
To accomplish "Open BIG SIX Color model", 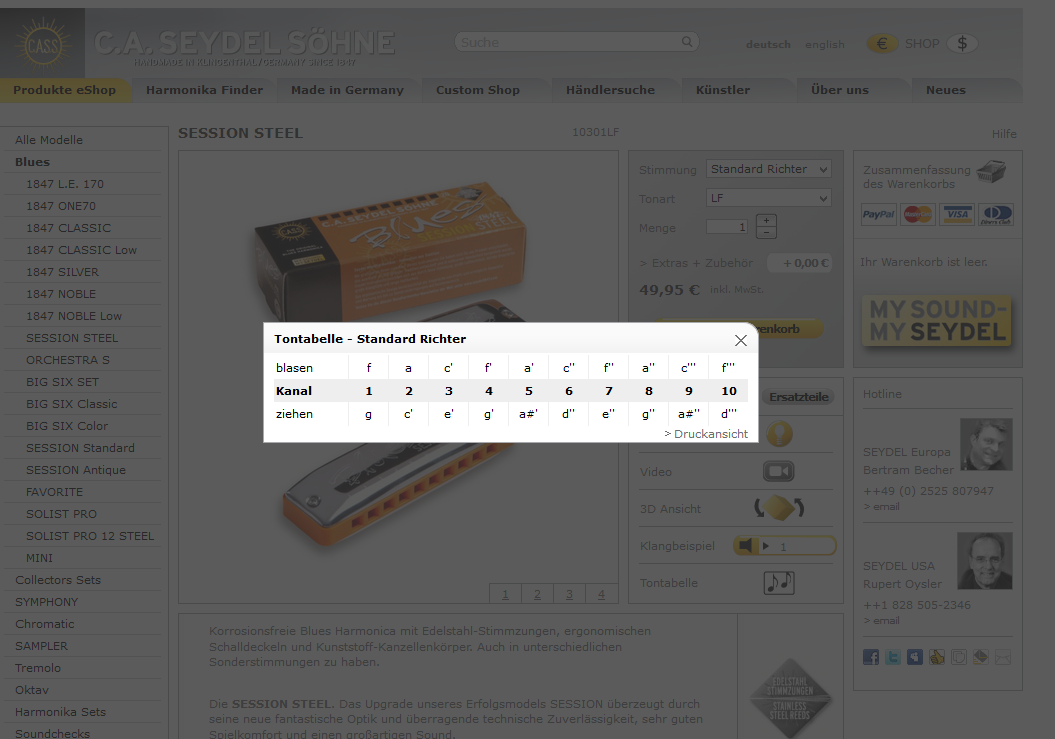I will pyautogui.click(x=67, y=426).
